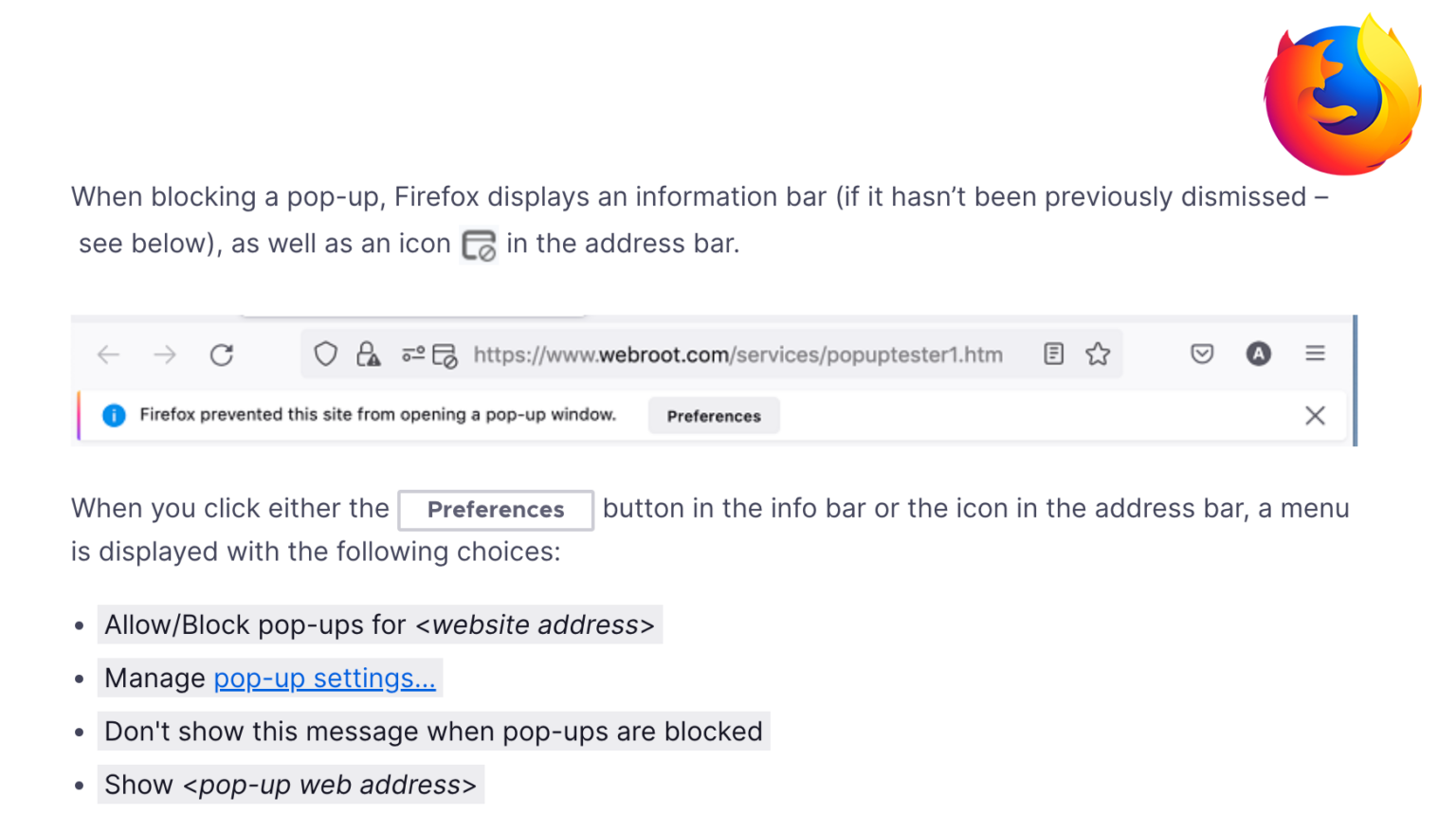This screenshot has width=1456, height=833.
Task: Dismiss the pop-up blocked info bar
Action: tap(1315, 415)
